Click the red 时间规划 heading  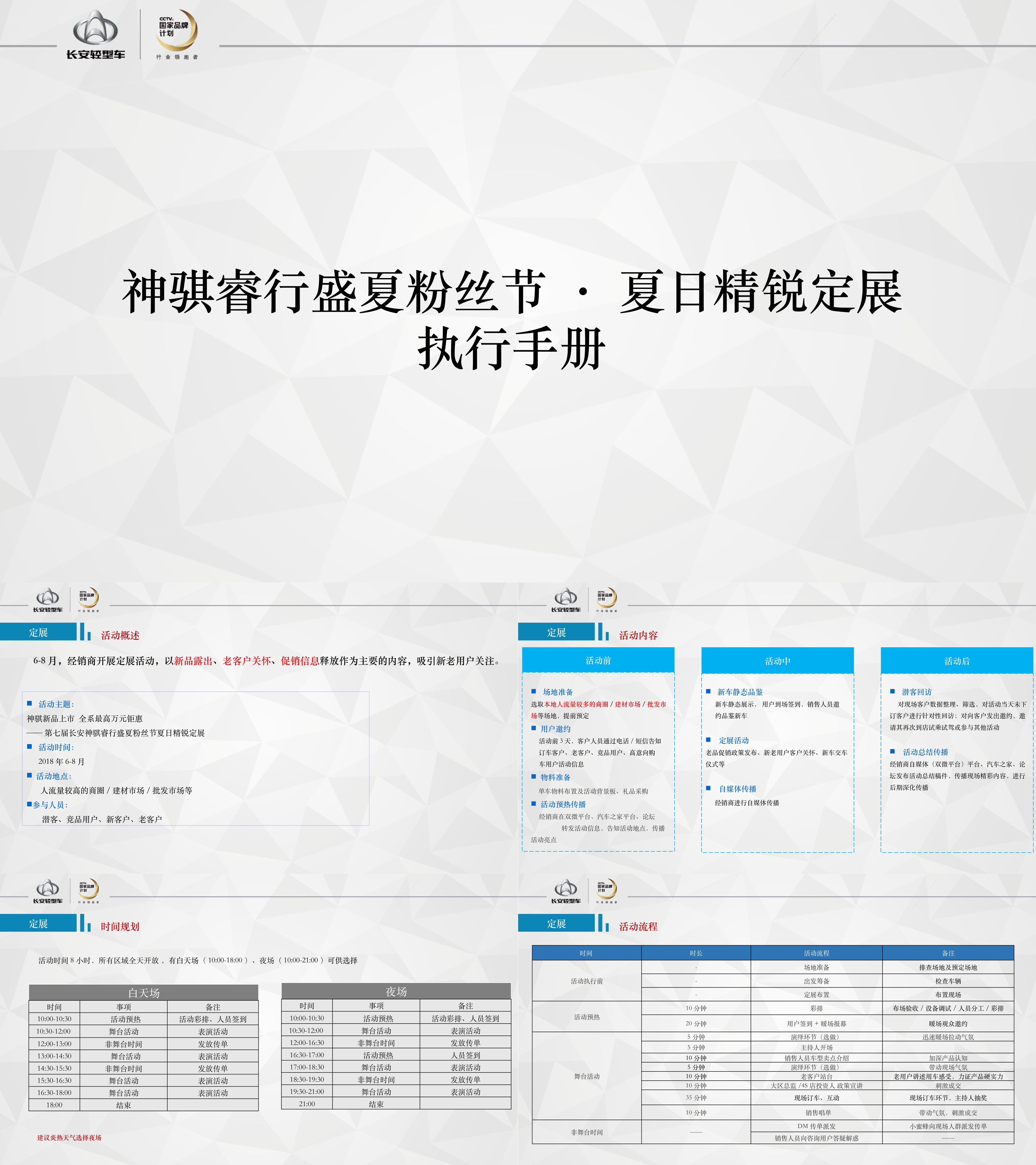120,926
